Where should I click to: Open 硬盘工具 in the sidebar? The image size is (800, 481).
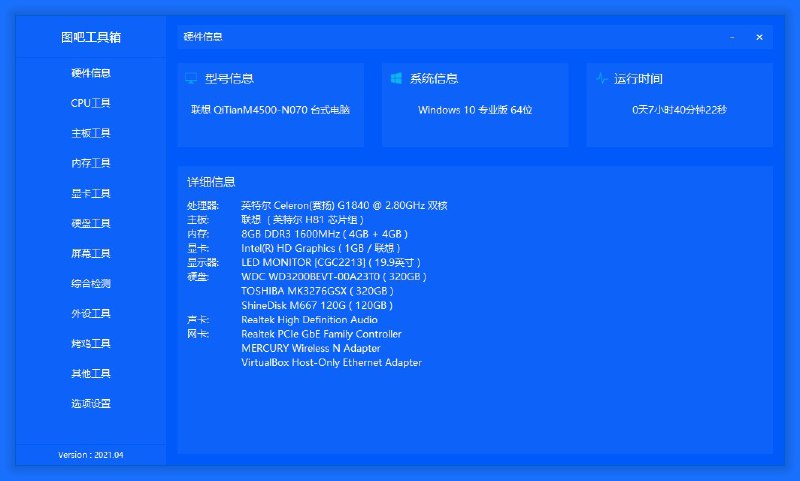pyautogui.click(x=91, y=223)
